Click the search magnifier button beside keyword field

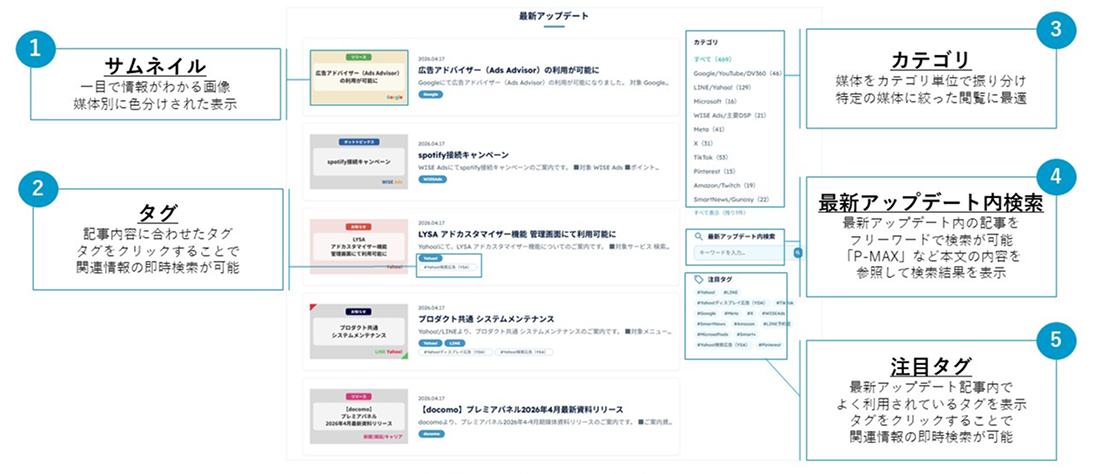point(797,253)
